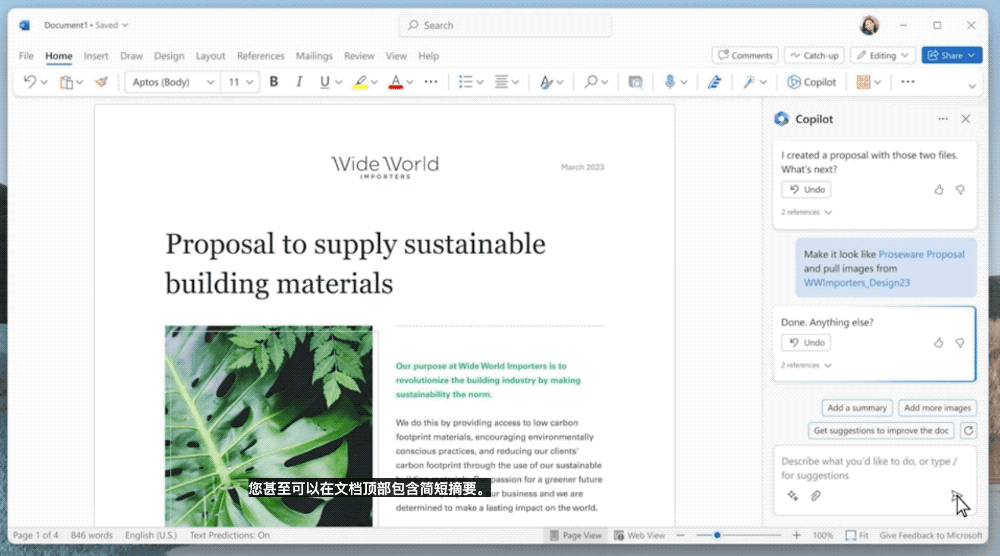Screen dimensions: 1000x556
Task: Click the refresh suggestions icon in Copilot
Action: 967,431
